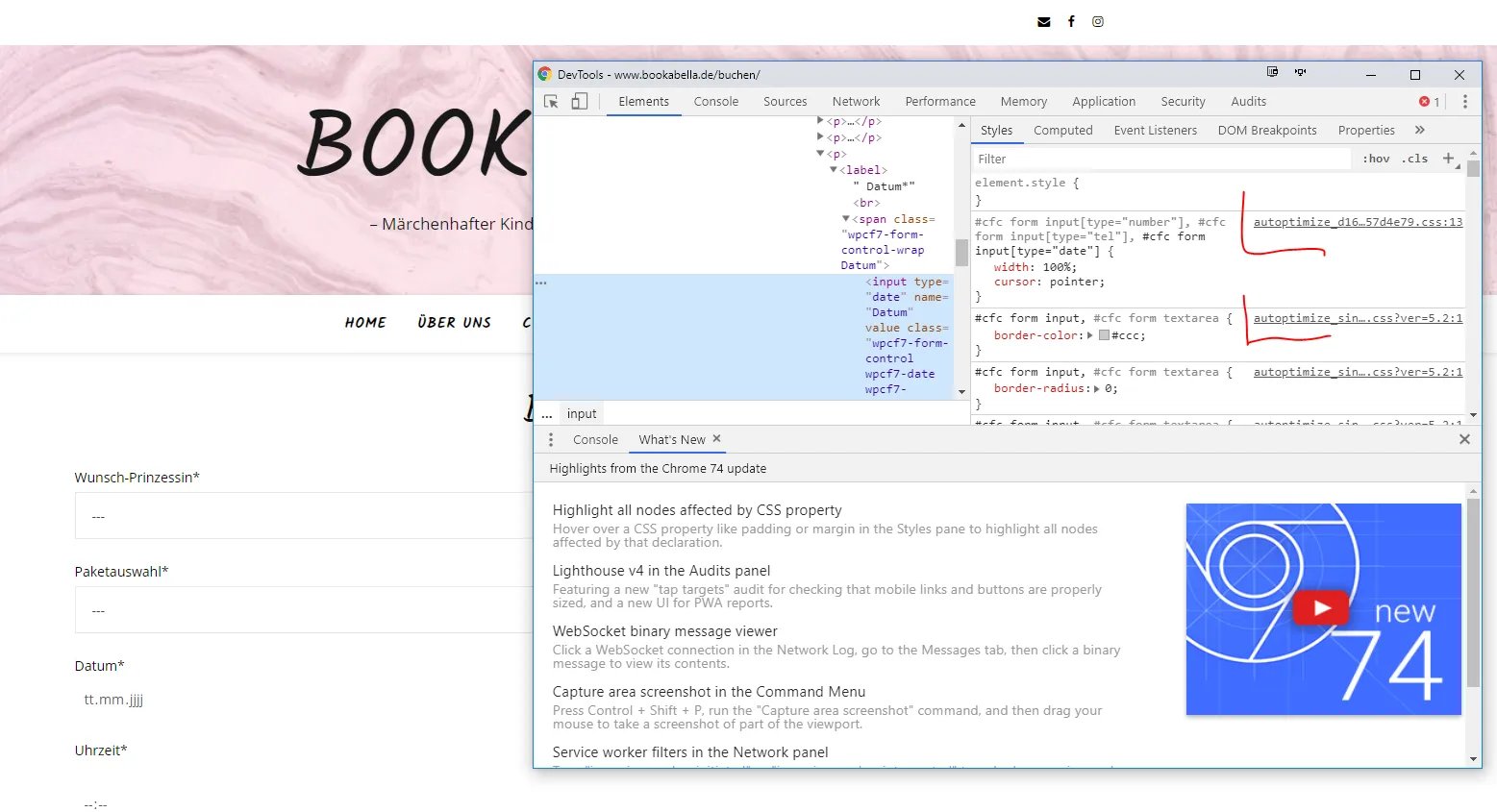Open the ÜBER UNS page
This screenshot has width=1497, height=812.
coord(454,323)
